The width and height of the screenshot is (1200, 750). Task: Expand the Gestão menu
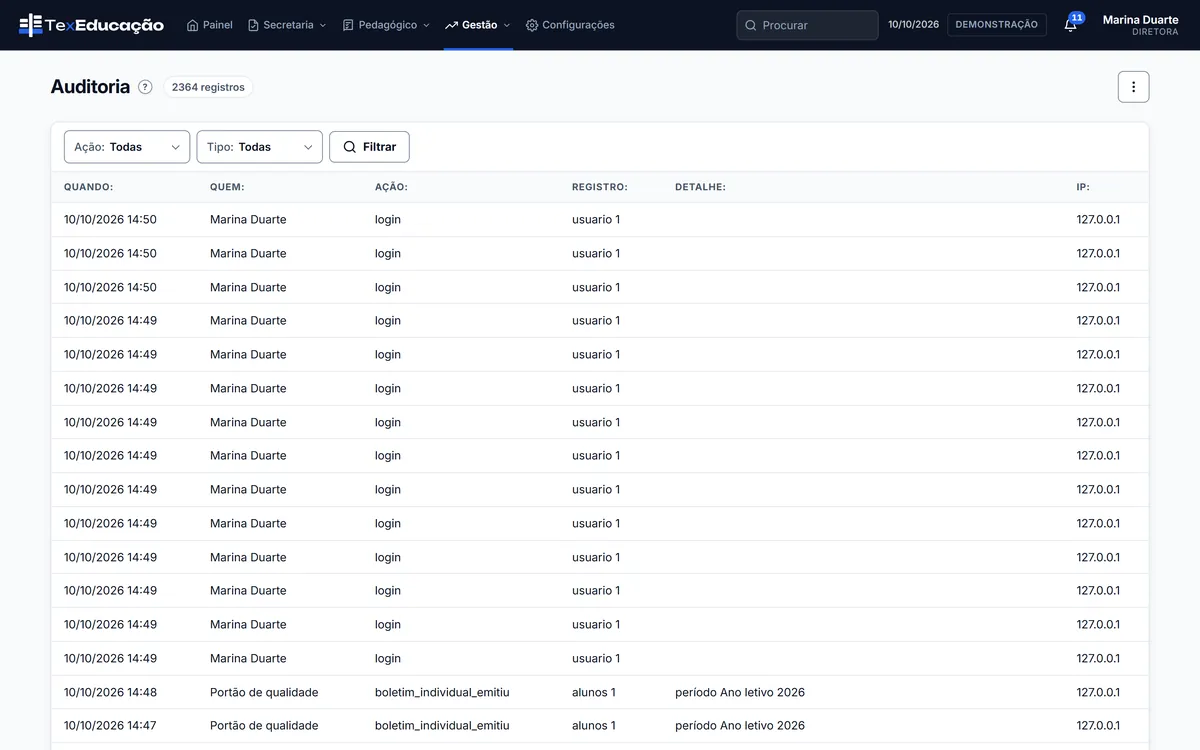tap(478, 25)
